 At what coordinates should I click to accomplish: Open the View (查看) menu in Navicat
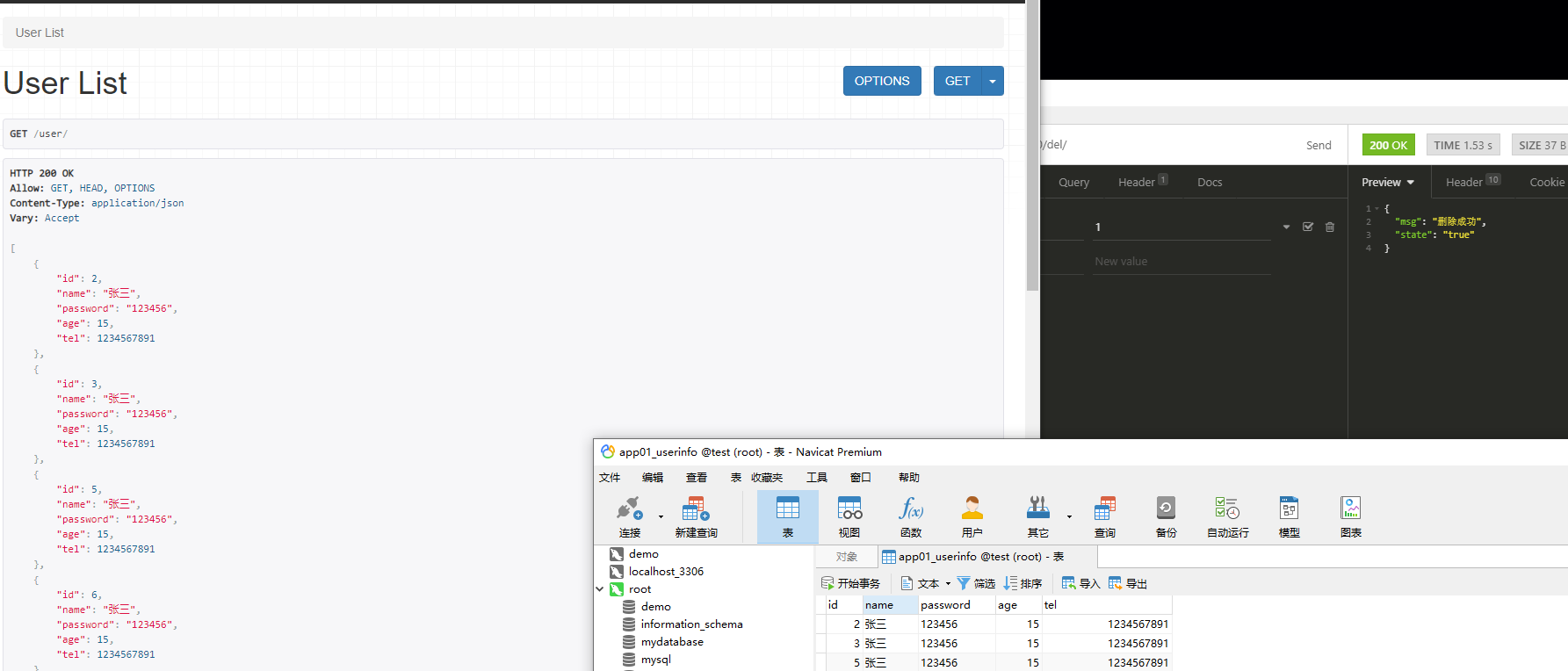click(x=697, y=478)
